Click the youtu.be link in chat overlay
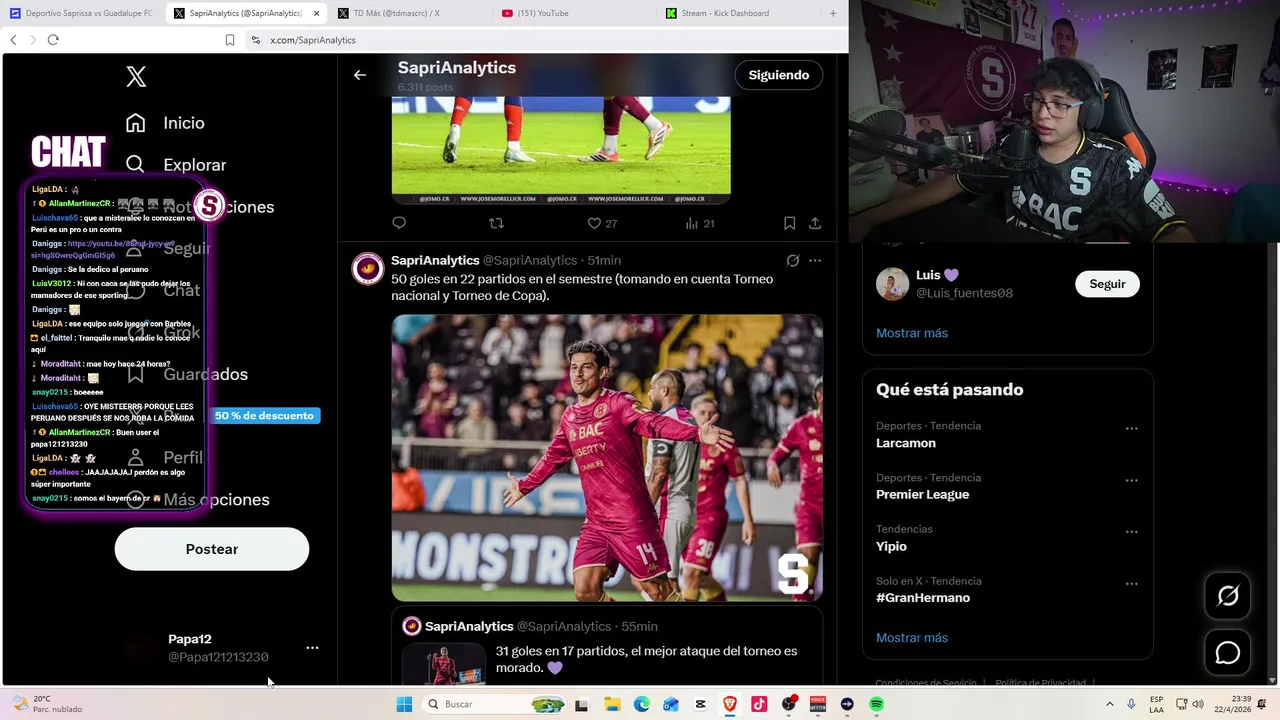Screen dimensions: 1280x720 coord(104,249)
